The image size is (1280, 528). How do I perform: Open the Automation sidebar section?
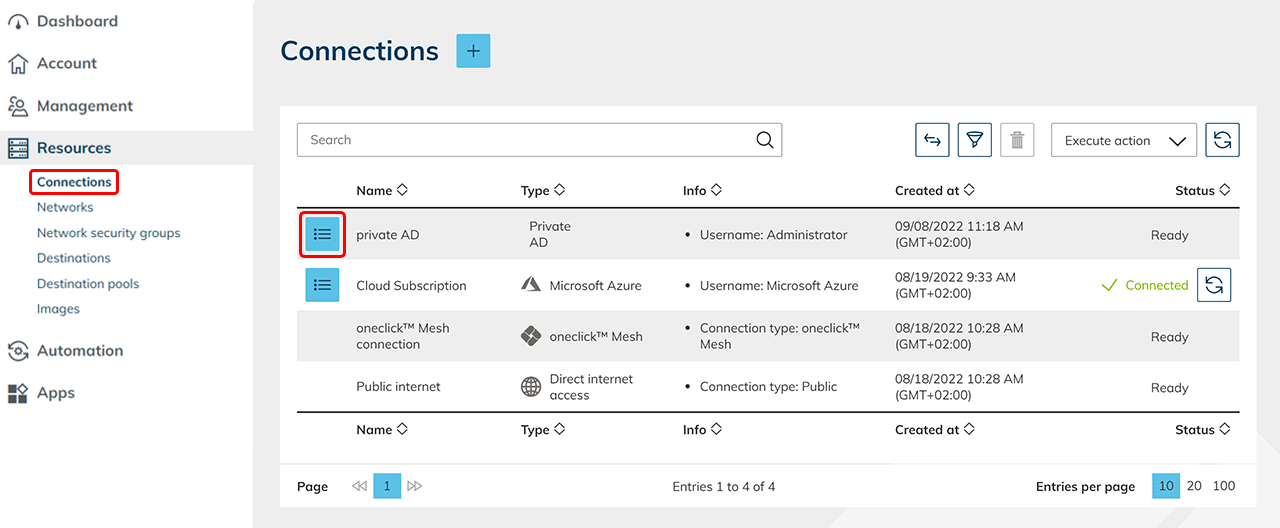click(x=80, y=351)
